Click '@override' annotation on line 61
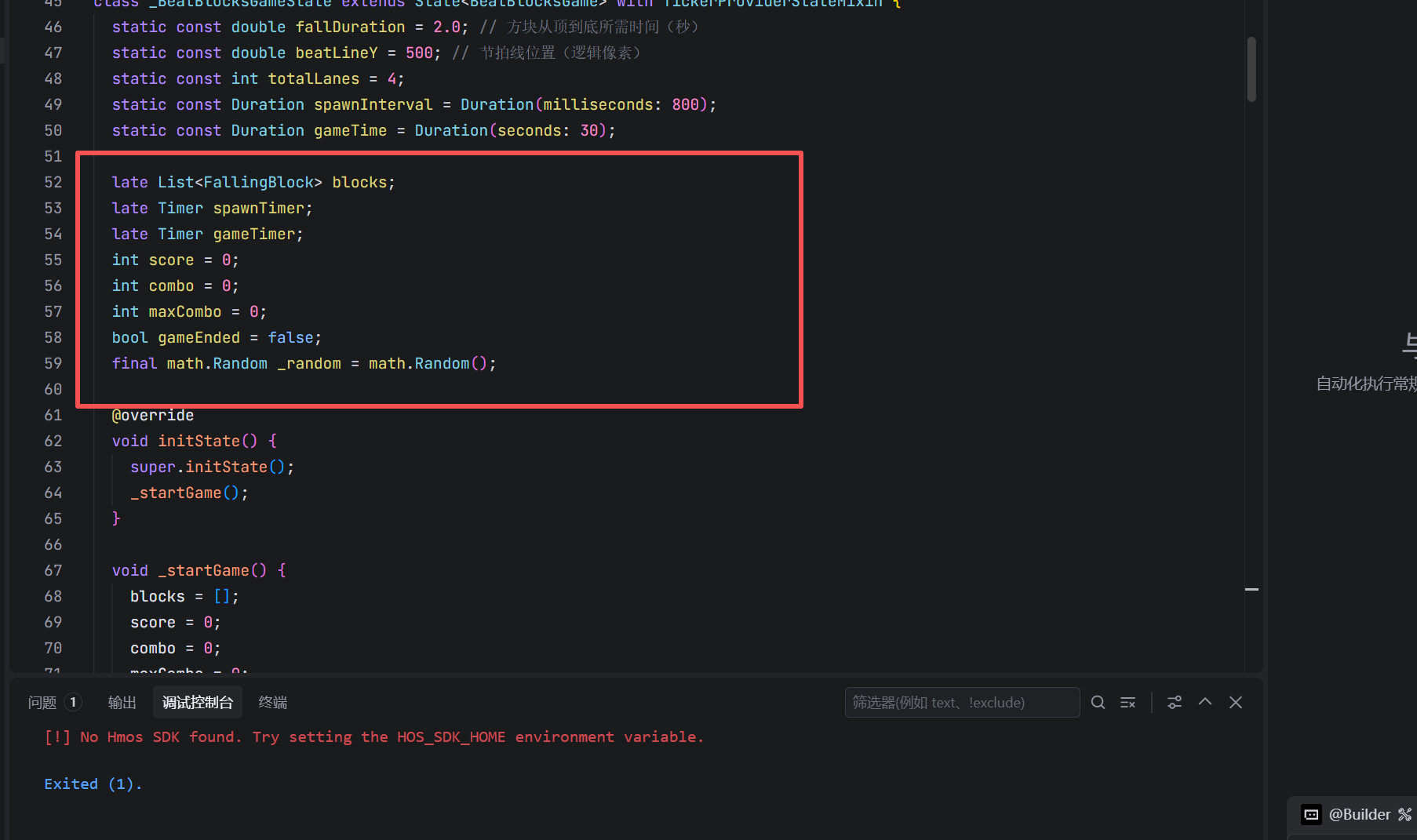This screenshot has height=840, width=1417. pyautogui.click(x=152, y=415)
